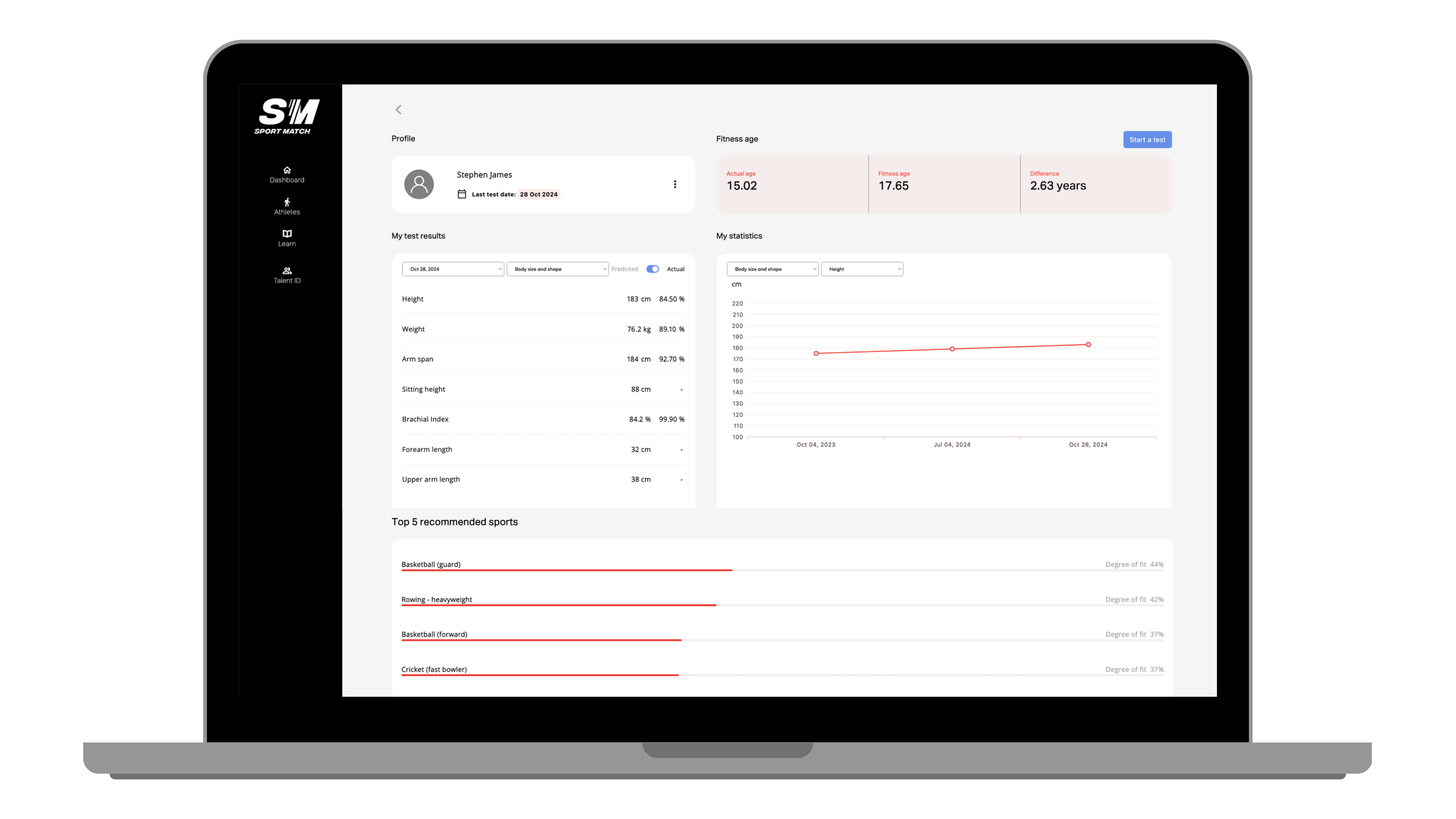Click the Basketball (forward) sport label
This screenshot has height=819, width=1456.
click(434, 634)
